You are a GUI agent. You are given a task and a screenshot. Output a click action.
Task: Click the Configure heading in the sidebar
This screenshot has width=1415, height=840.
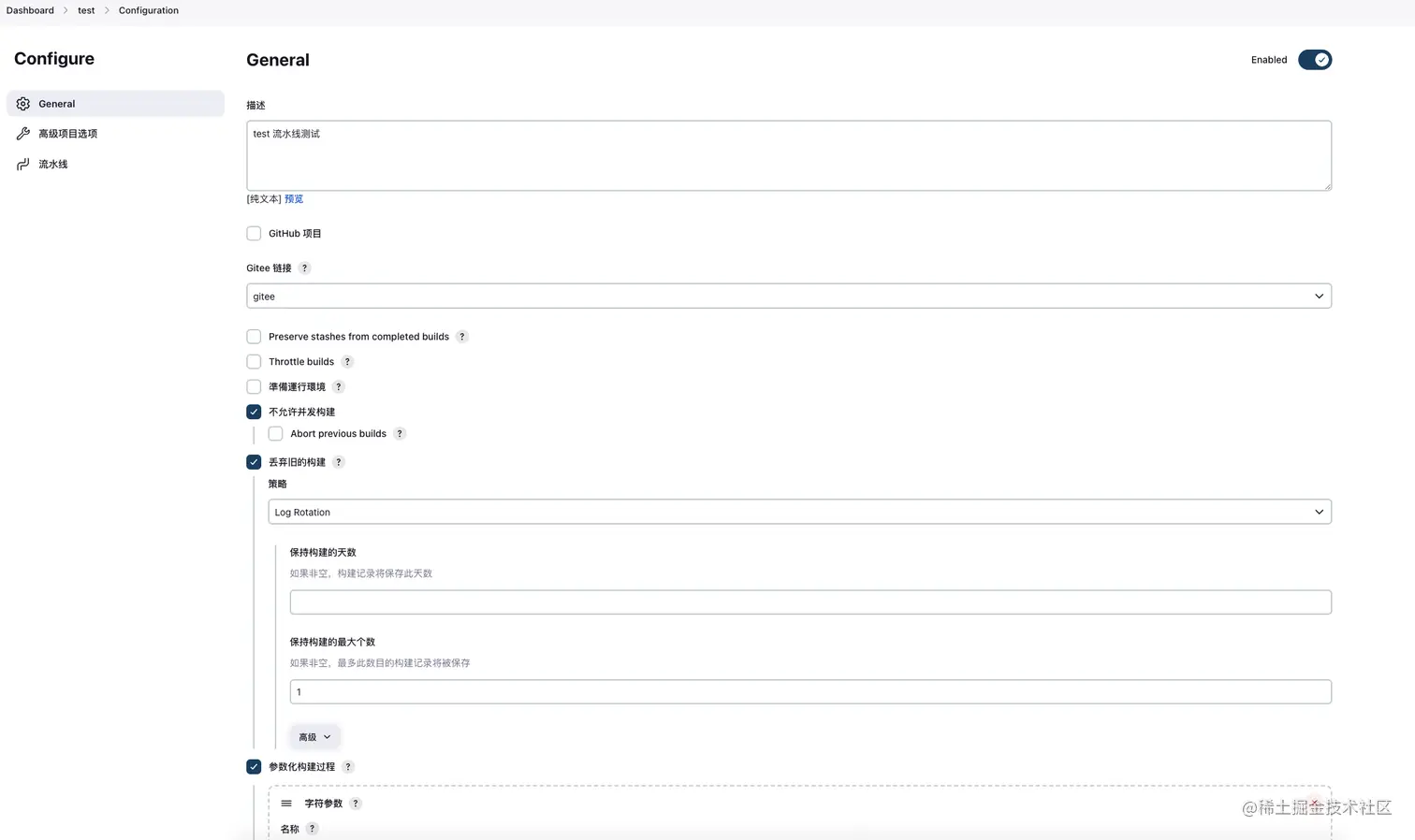point(54,59)
